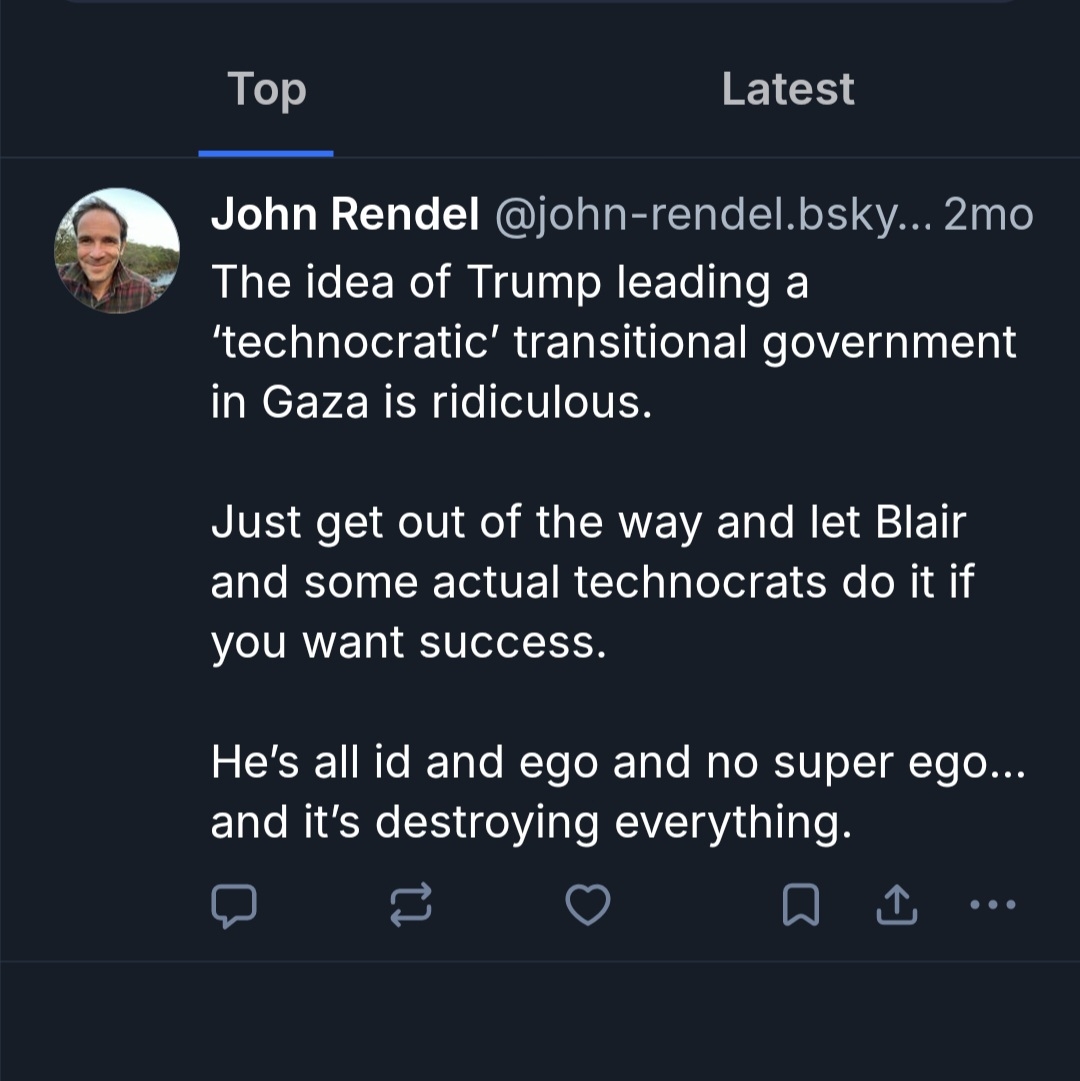Click the @john-rendel.bsky handle
1080x1081 pixels.
coord(712,214)
